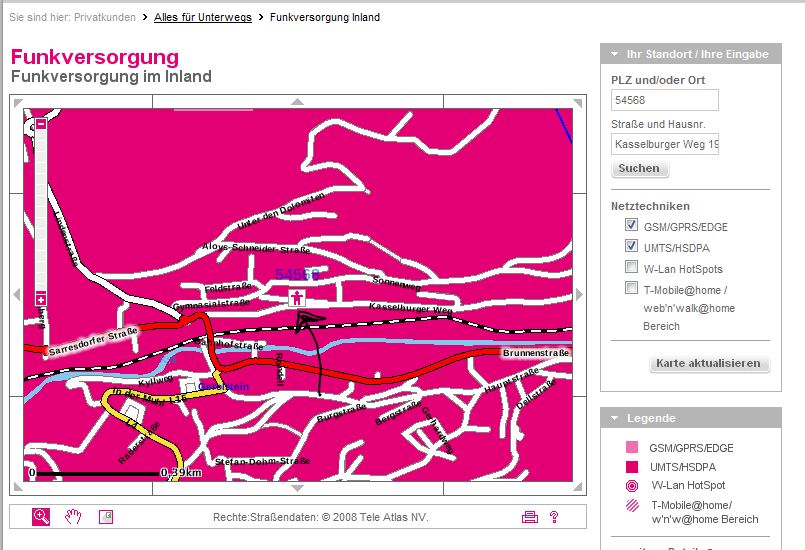Viewport: 805px width, 550px height.
Task: Pan map to southeast corner arrow
Action: click(578, 487)
